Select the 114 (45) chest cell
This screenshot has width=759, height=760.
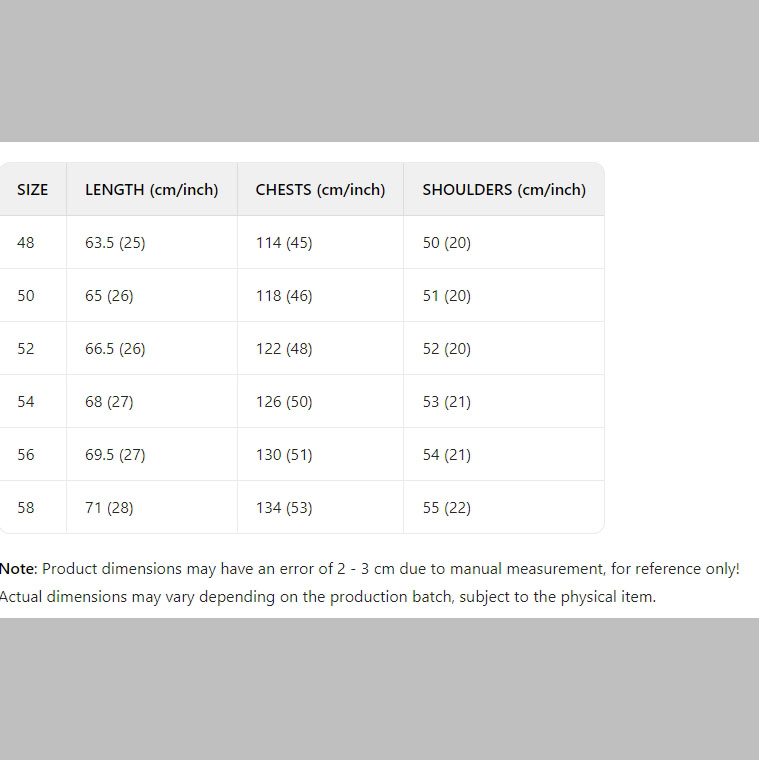[284, 243]
